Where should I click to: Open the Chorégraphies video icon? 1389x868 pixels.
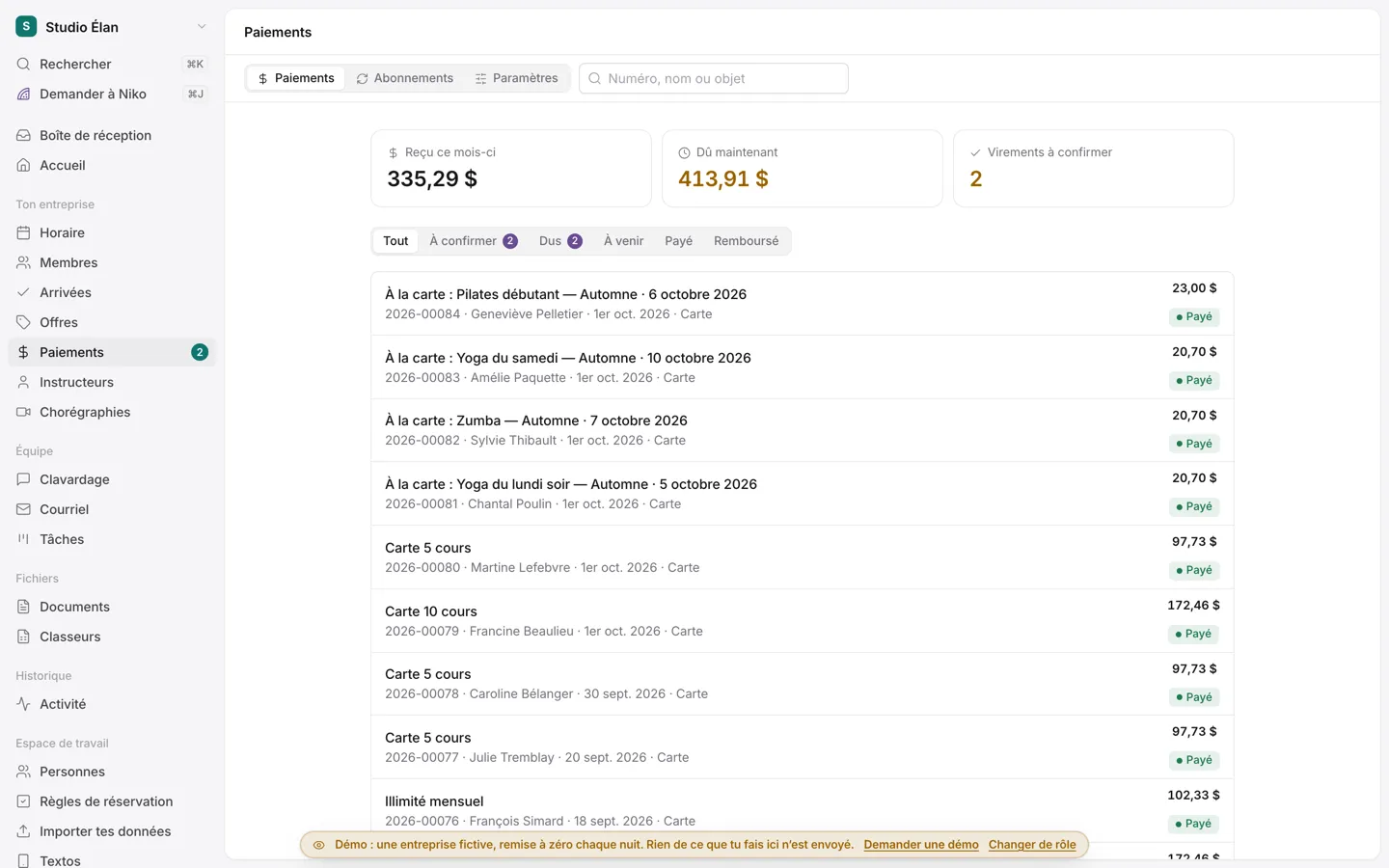23,412
